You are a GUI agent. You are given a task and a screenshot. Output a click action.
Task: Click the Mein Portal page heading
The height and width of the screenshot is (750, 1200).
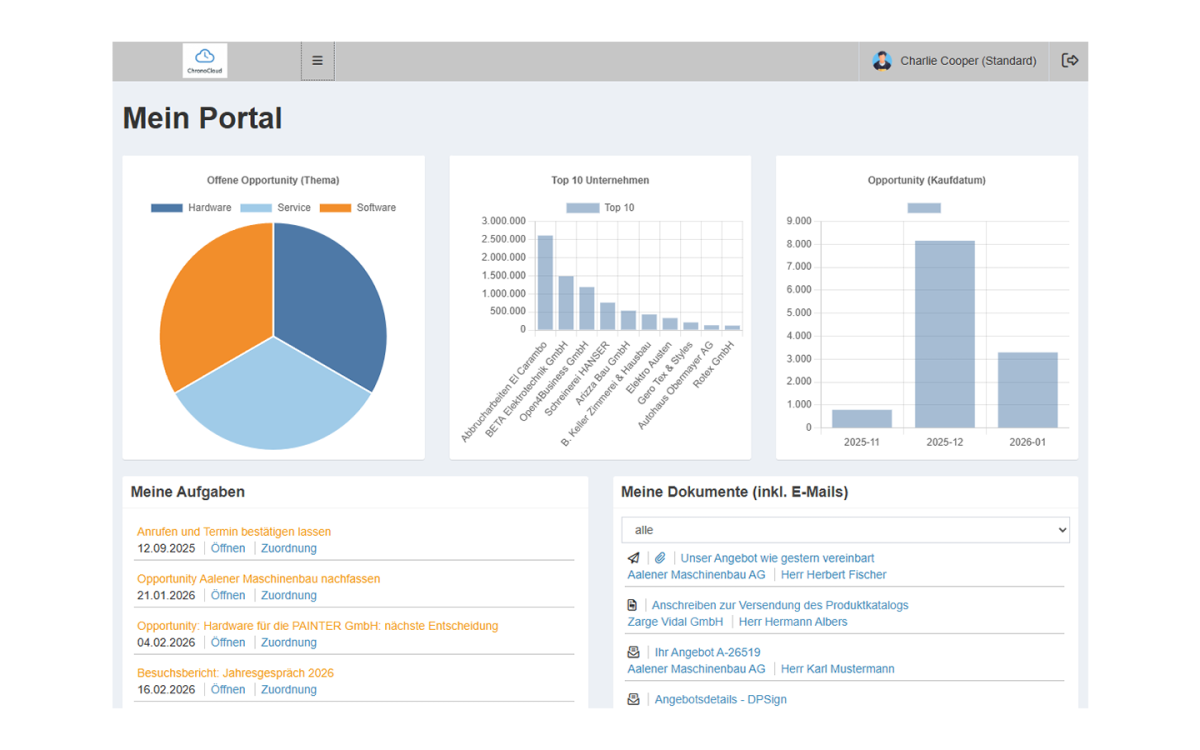pos(202,118)
